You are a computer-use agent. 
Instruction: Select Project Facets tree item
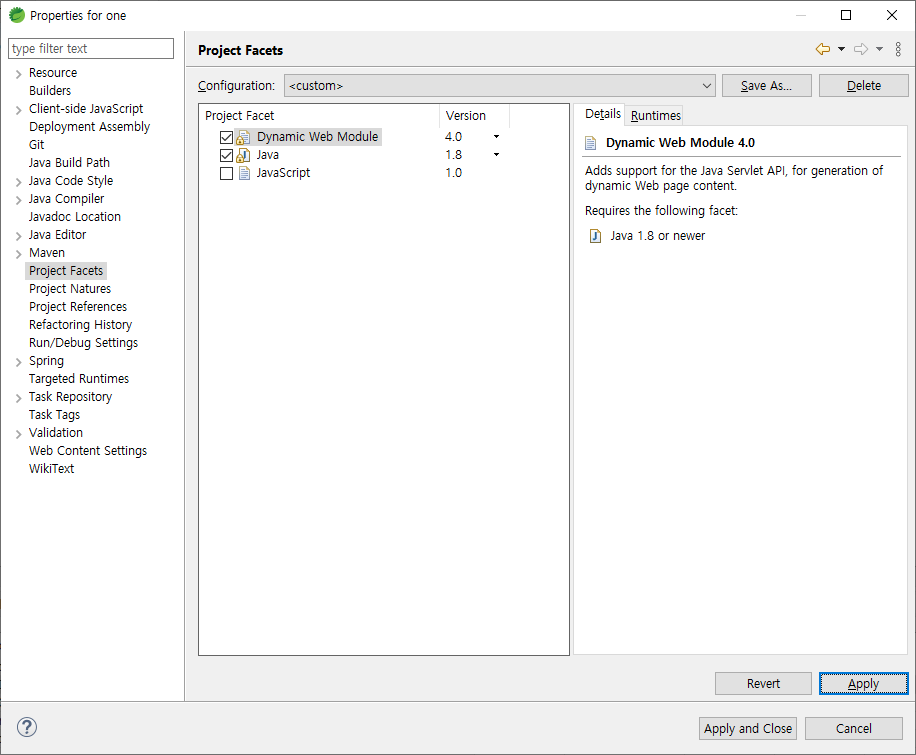click(x=66, y=271)
